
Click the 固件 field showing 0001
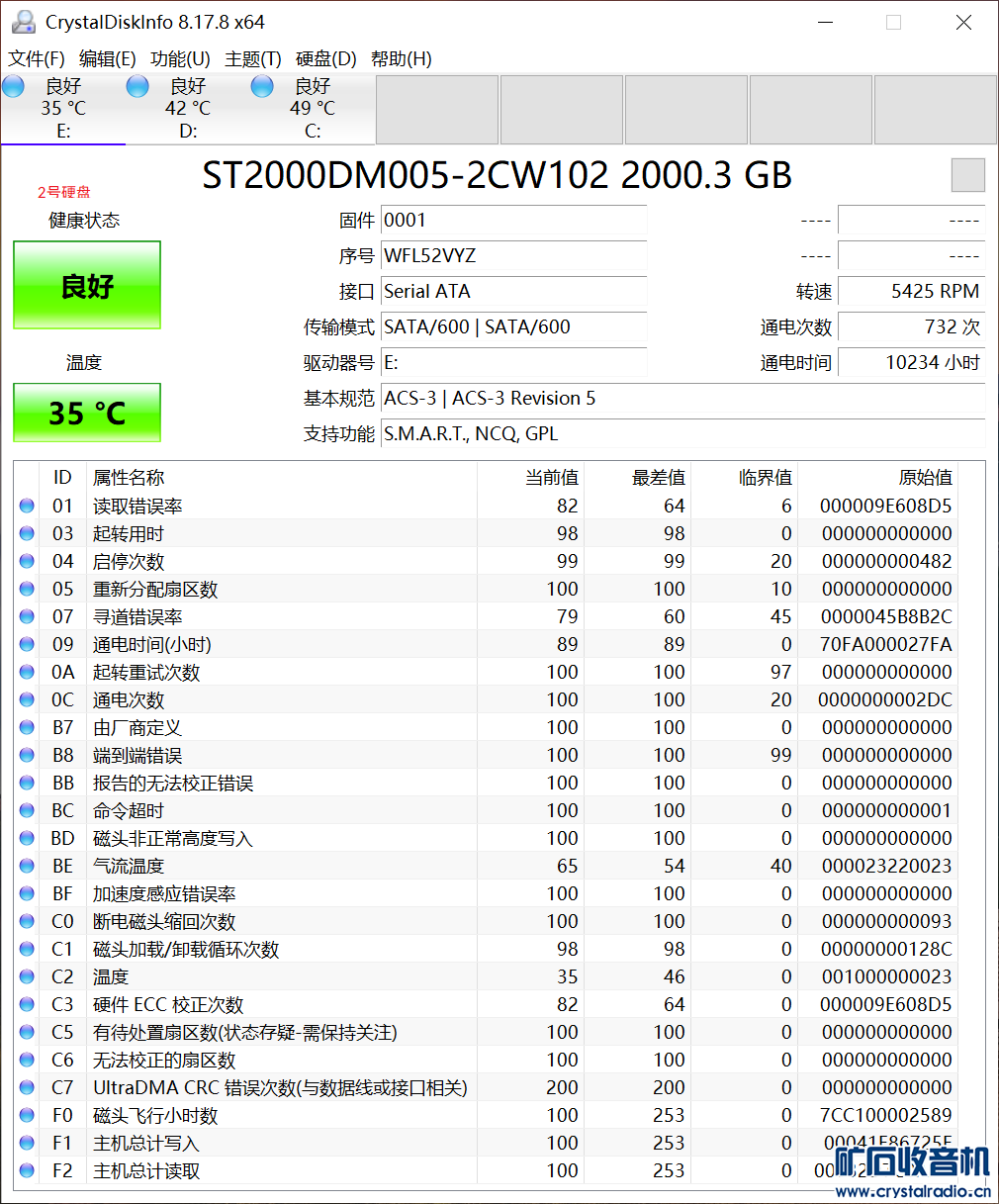(513, 220)
